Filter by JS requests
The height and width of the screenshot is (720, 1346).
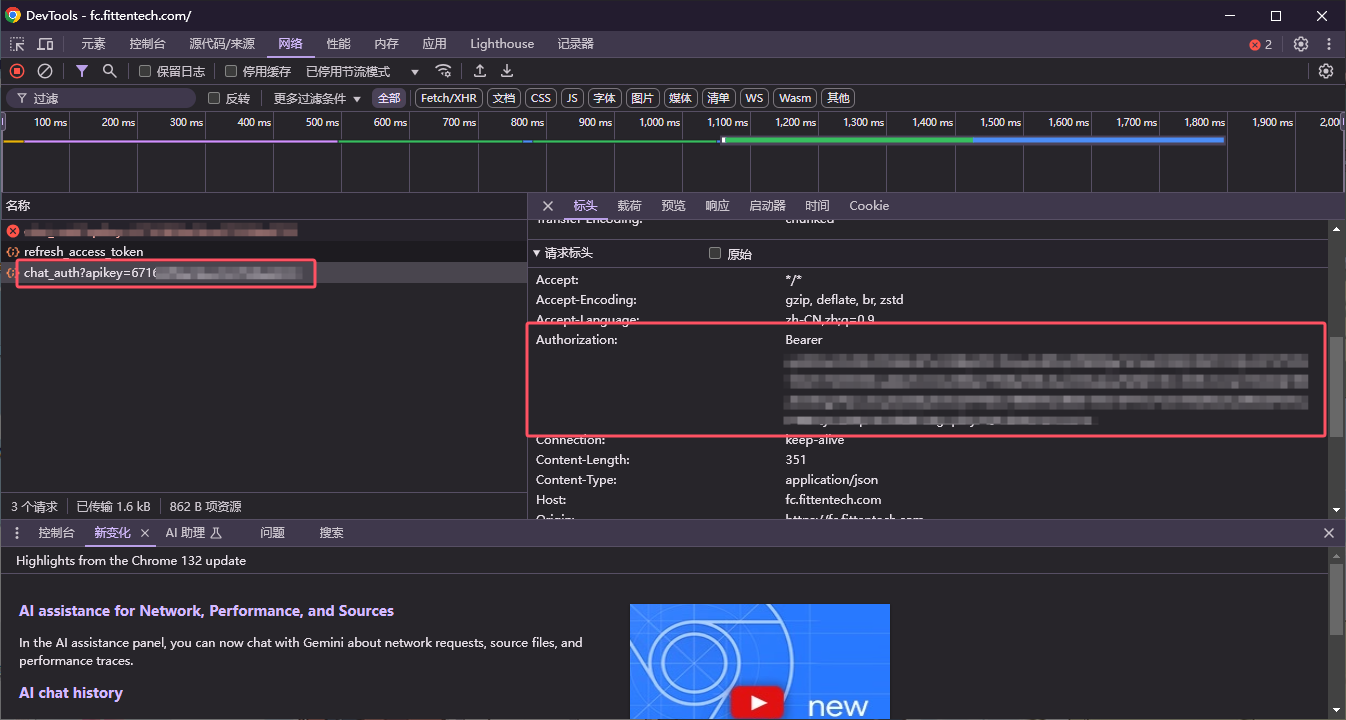pyautogui.click(x=572, y=98)
